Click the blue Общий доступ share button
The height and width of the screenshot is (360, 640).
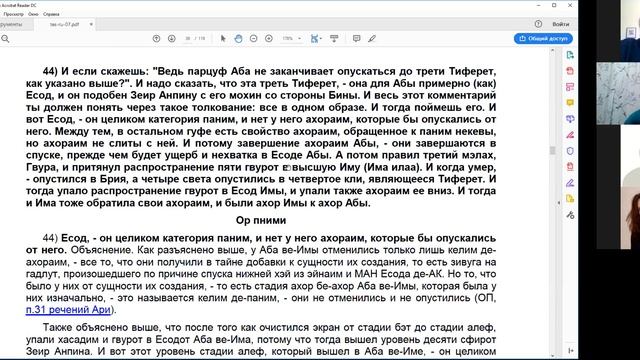pos(543,38)
